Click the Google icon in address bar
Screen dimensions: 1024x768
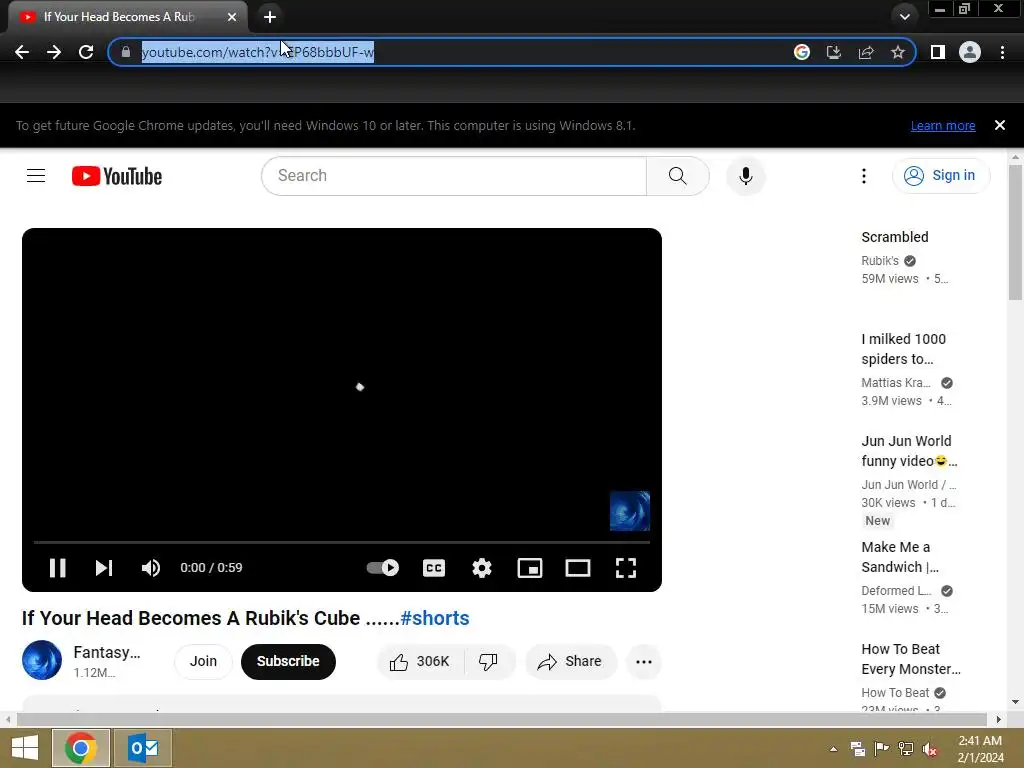[x=802, y=52]
